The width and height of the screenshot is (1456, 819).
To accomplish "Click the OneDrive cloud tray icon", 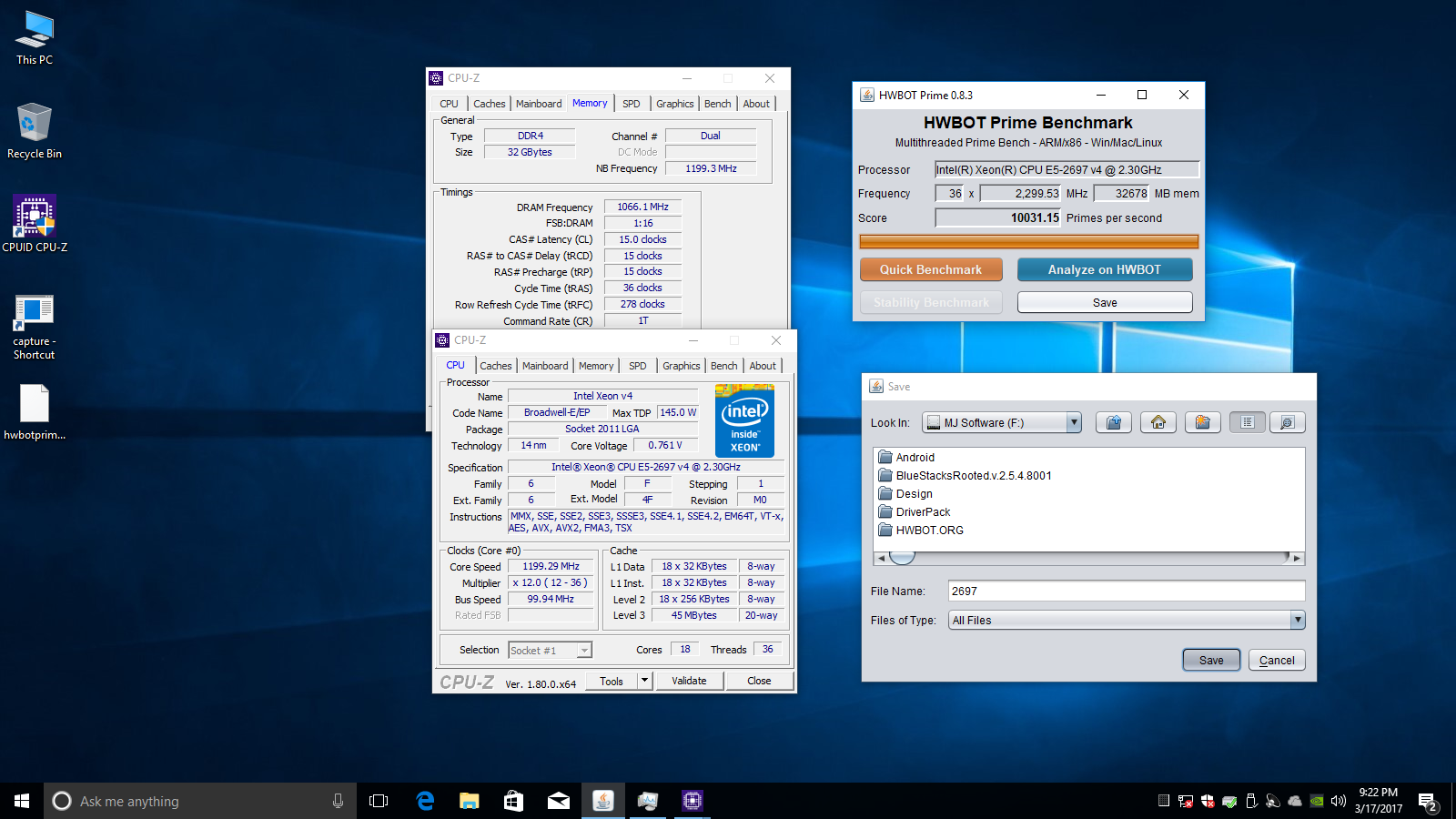I will coord(1295,801).
